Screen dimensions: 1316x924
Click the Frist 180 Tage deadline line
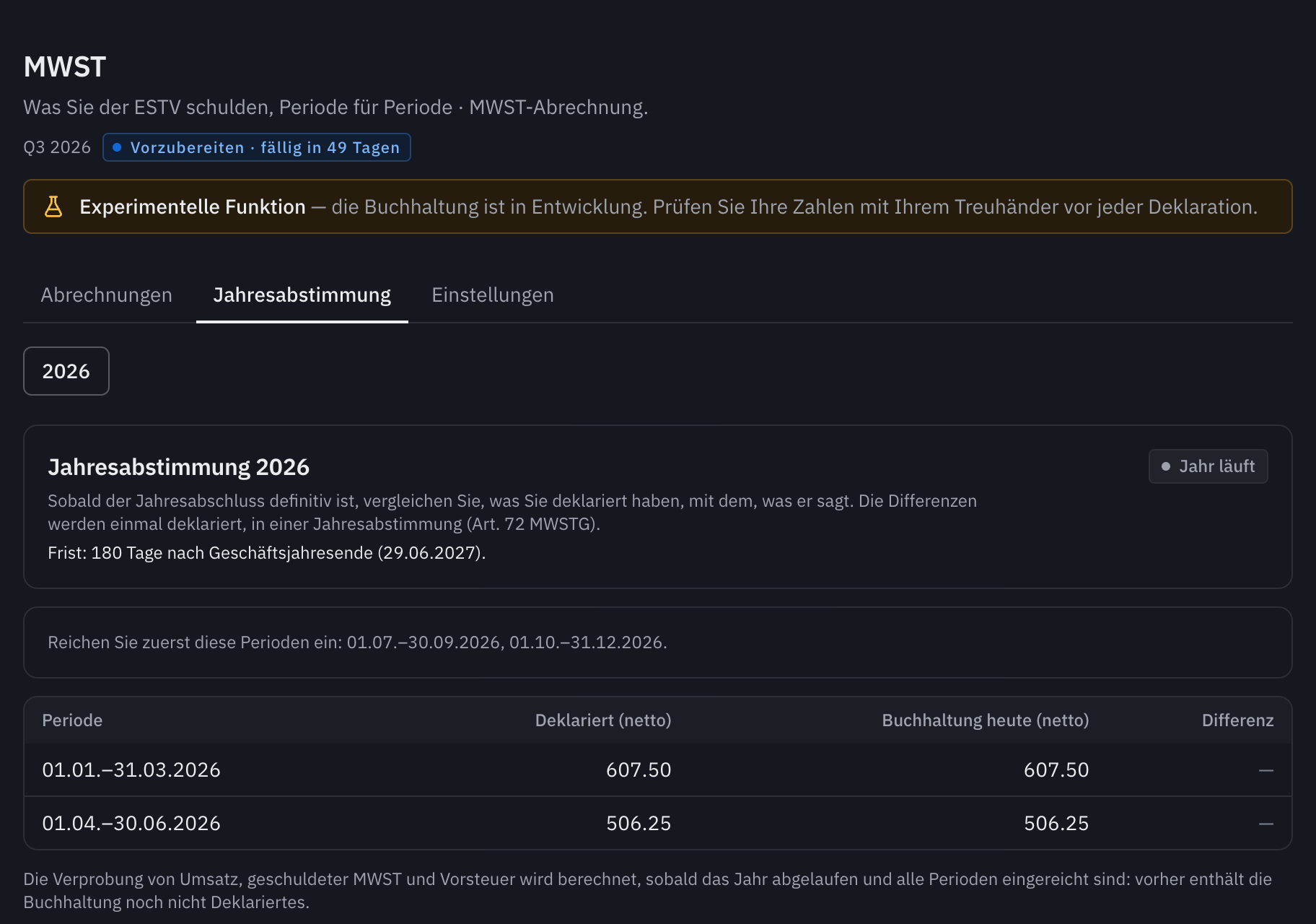click(x=267, y=553)
